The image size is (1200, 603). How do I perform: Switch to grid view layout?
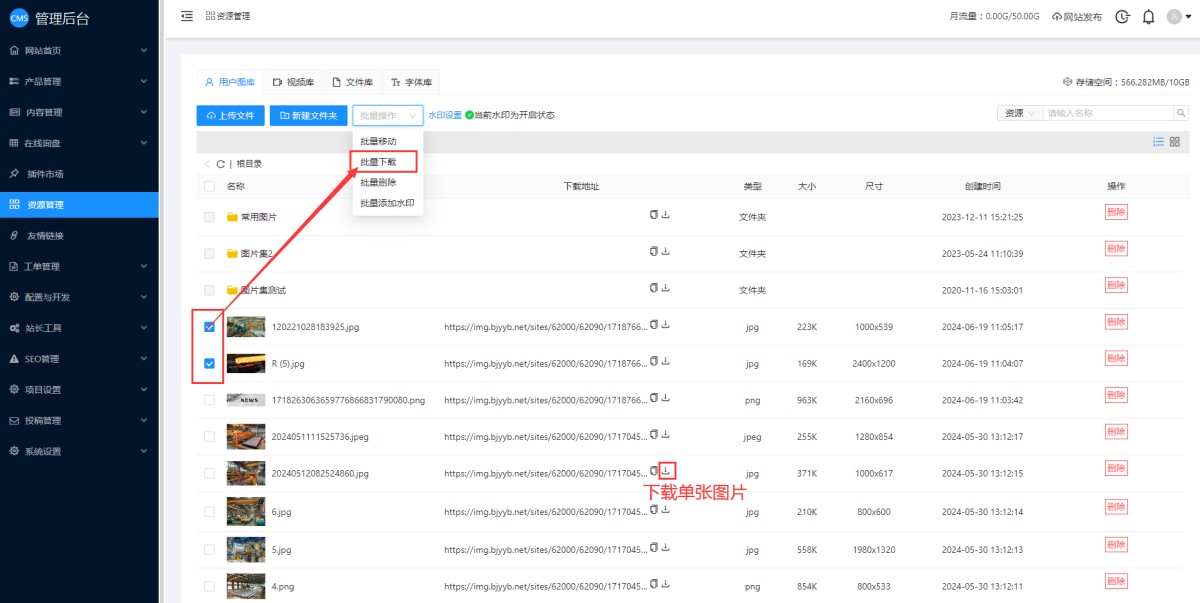coord(1175,142)
